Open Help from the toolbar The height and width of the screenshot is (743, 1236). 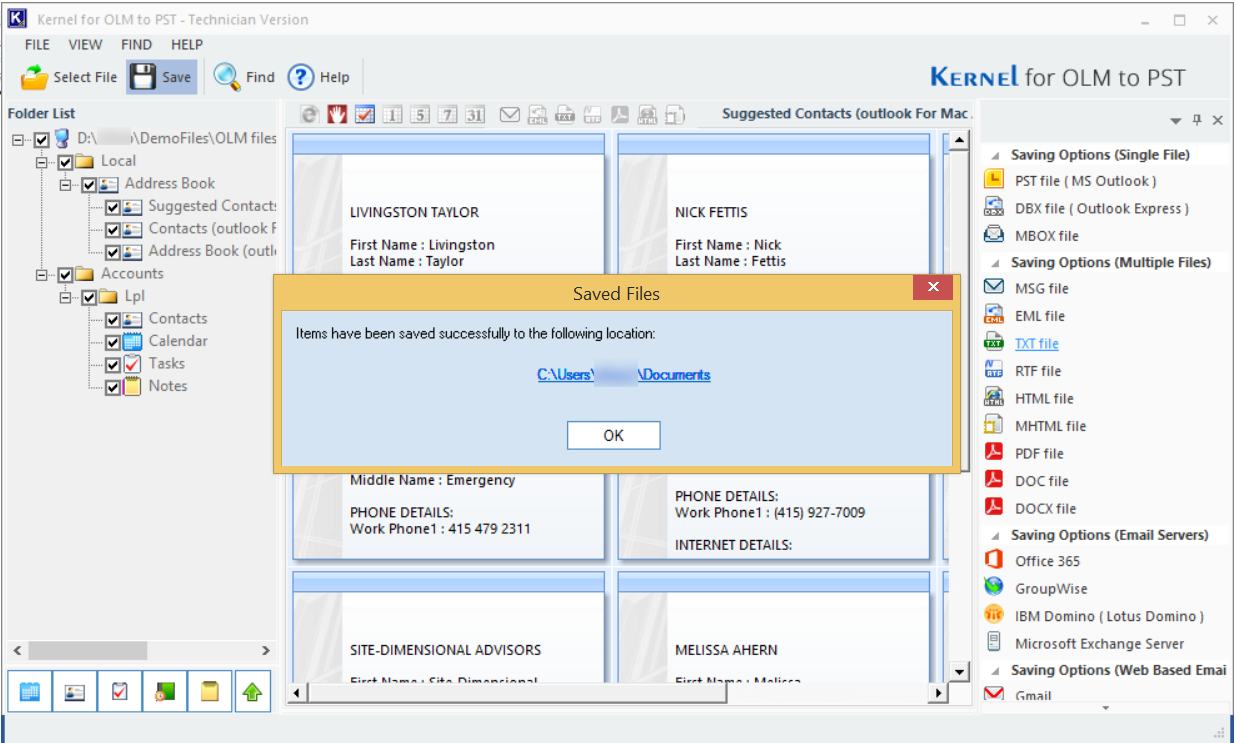pos(319,77)
